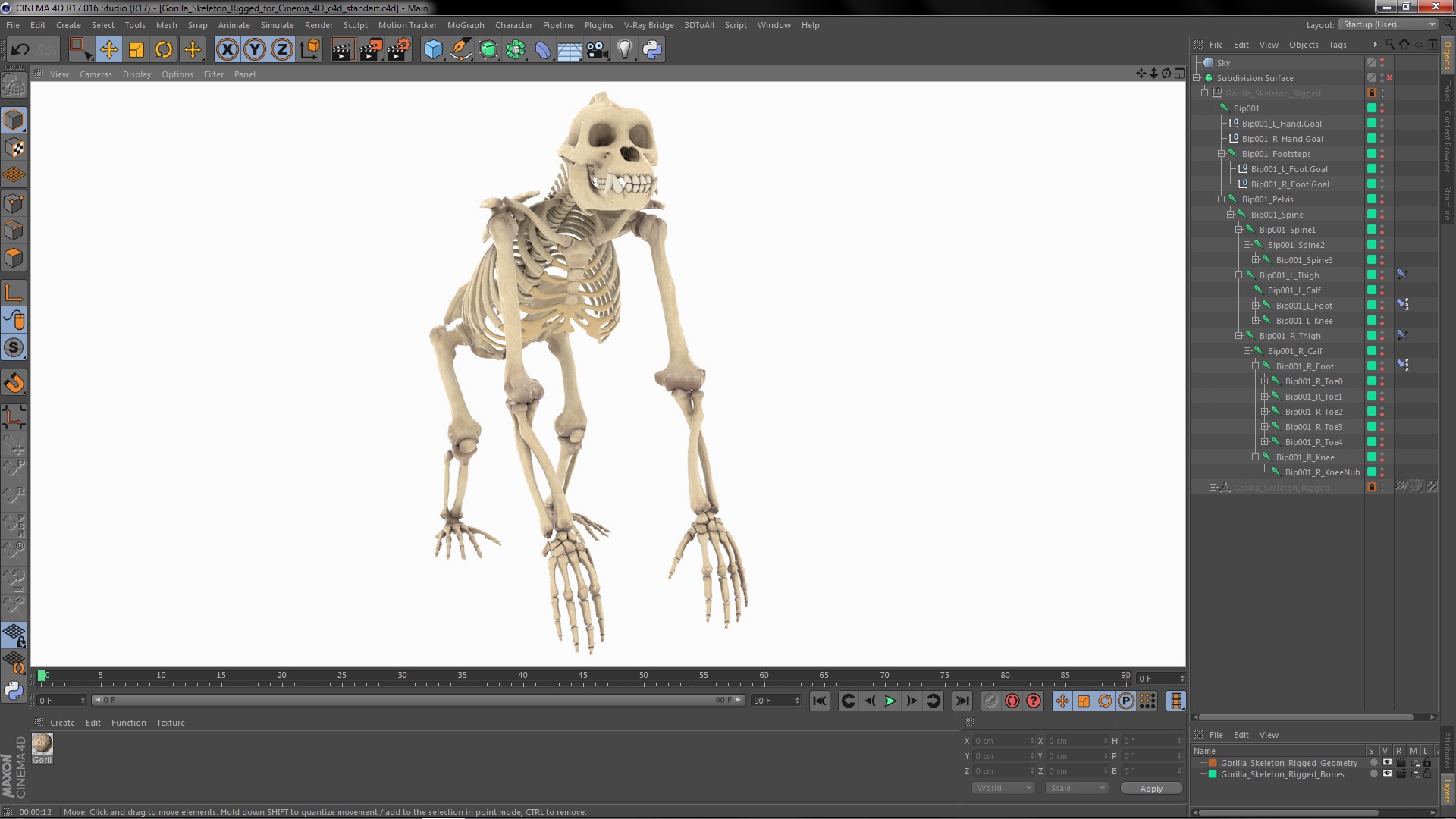Click the Apply coordinates button
The width and height of the screenshot is (1456, 819).
pos(1150,789)
